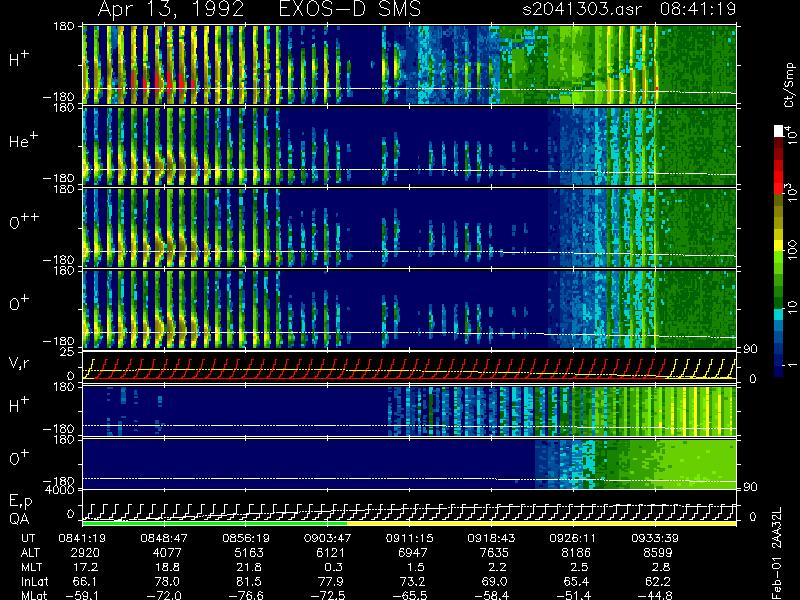Image resolution: width=800 pixels, height=600 pixels.
Task: Click the MLT value '2.8'
Action: 661,567
